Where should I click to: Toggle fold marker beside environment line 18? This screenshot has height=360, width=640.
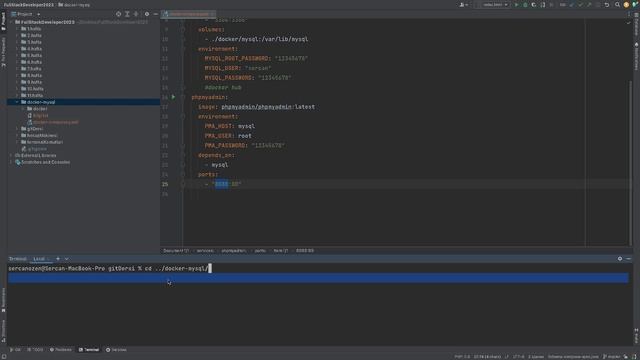pyautogui.click(x=183, y=117)
